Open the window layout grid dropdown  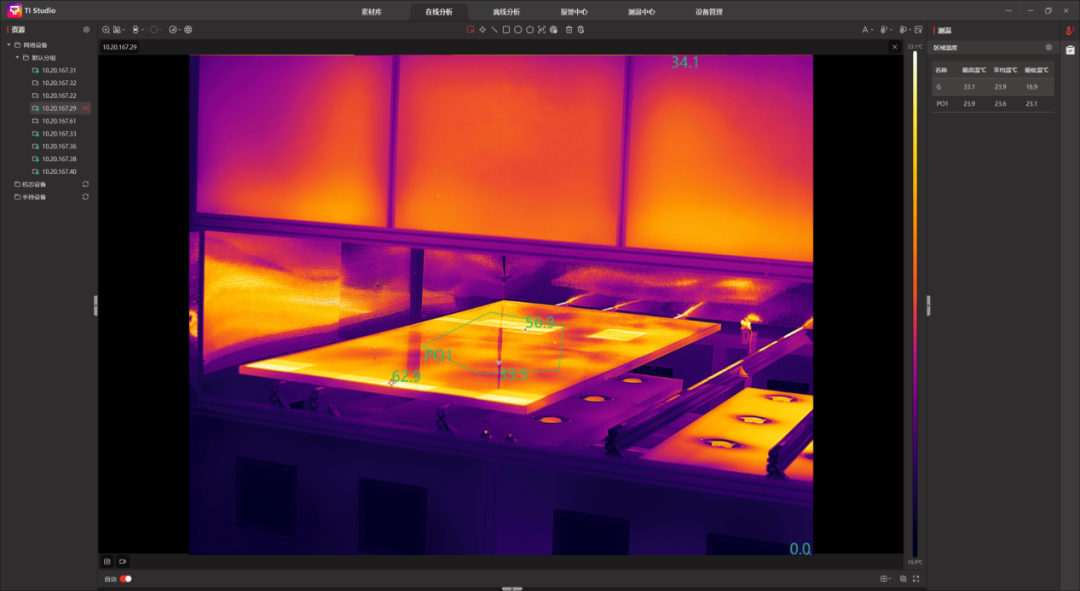click(885, 579)
